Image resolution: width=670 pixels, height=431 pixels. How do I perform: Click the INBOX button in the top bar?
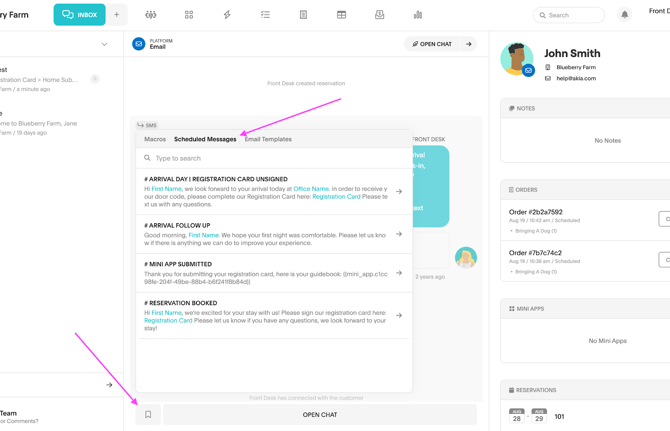tap(79, 15)
